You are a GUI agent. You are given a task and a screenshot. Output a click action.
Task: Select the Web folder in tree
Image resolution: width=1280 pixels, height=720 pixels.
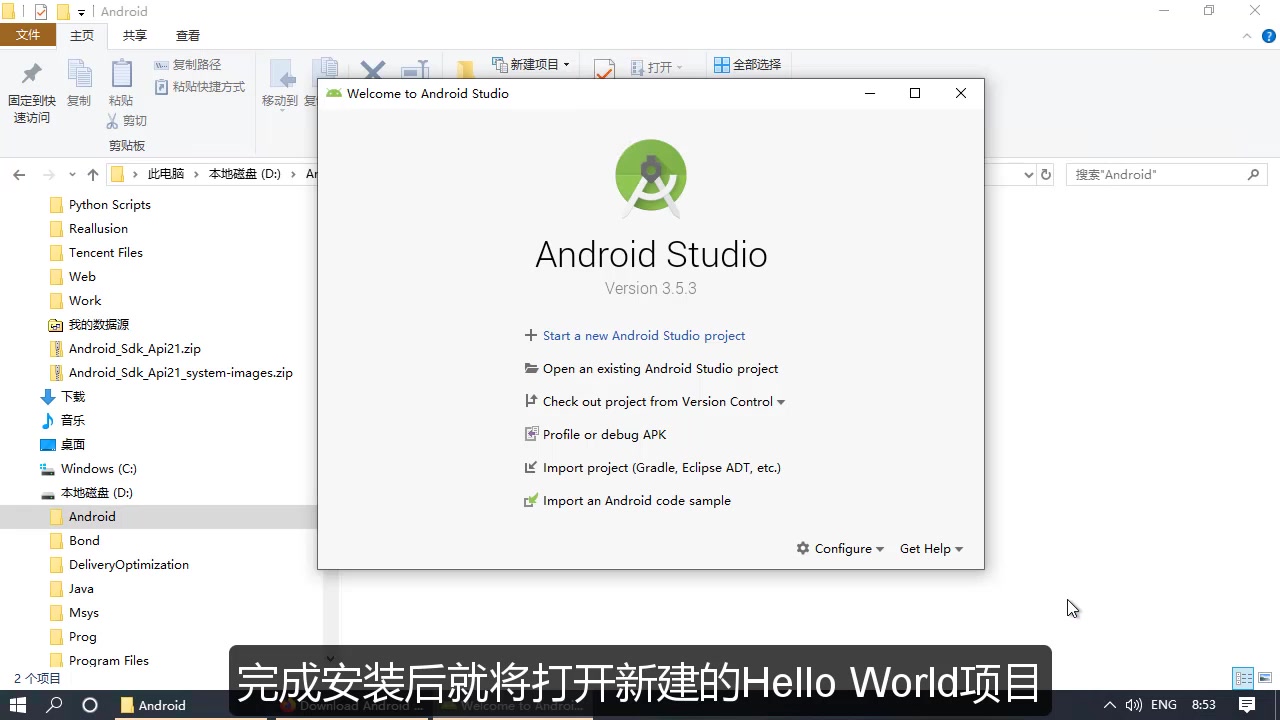[x=82, y=277]
